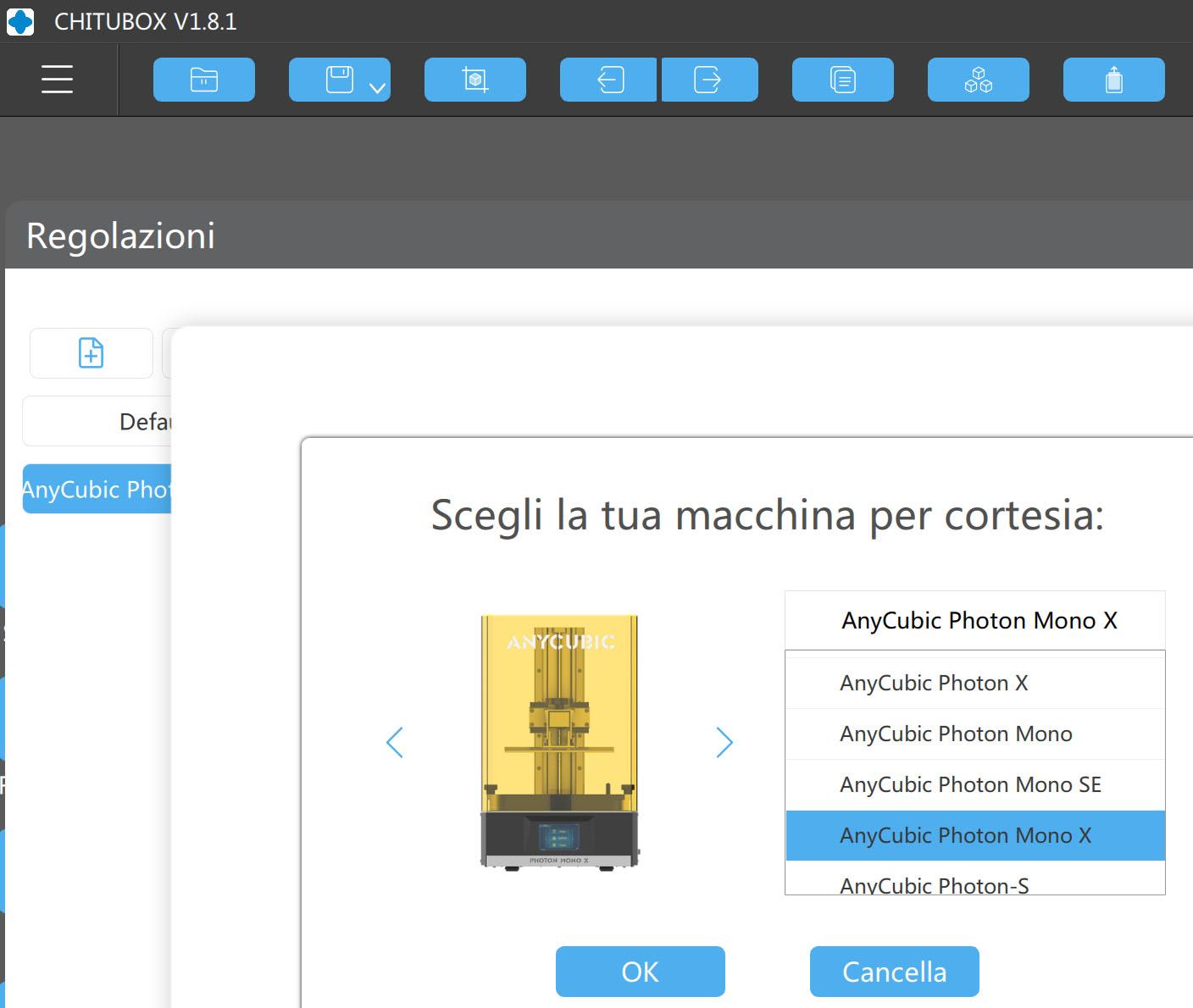The image size is (1193, 1008).
Task: Add a new profile with plus-file icon
Action: coord(92,353)
